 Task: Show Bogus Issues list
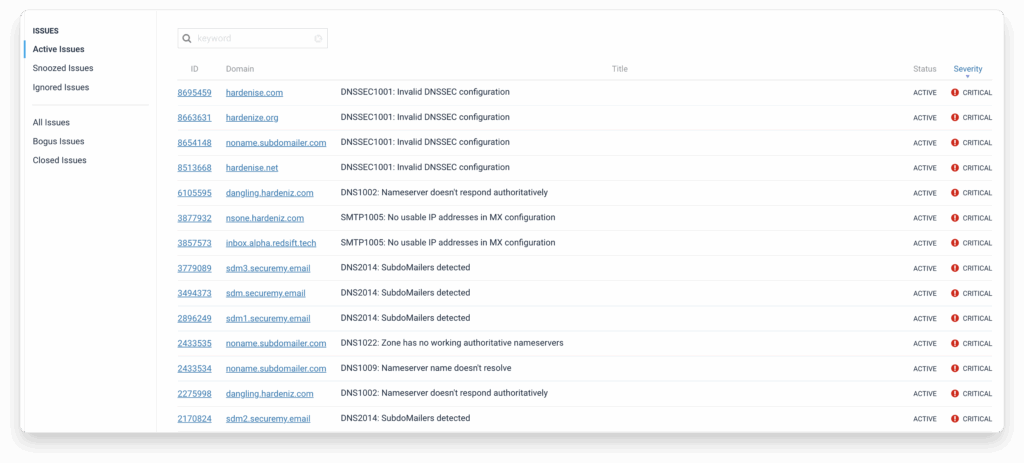(x=58, y=141)
